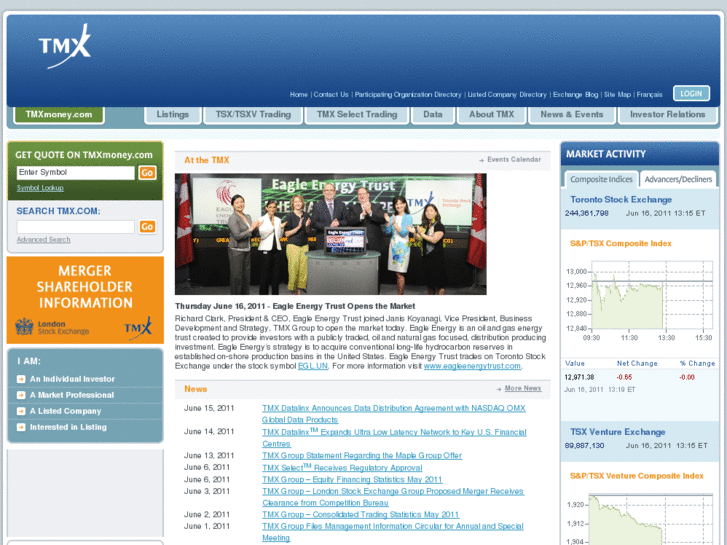Click the TSX Venture volume figure 89,887,130
Image resolution: width=727 pixels, height=545 pixels.
(584, 445)
